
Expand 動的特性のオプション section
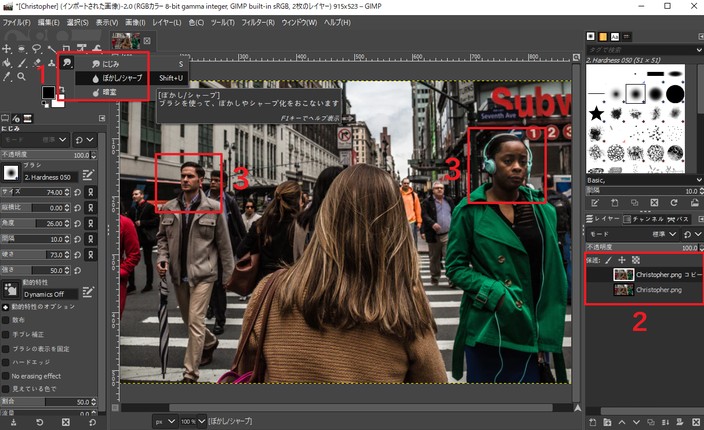tap(5, 307)
